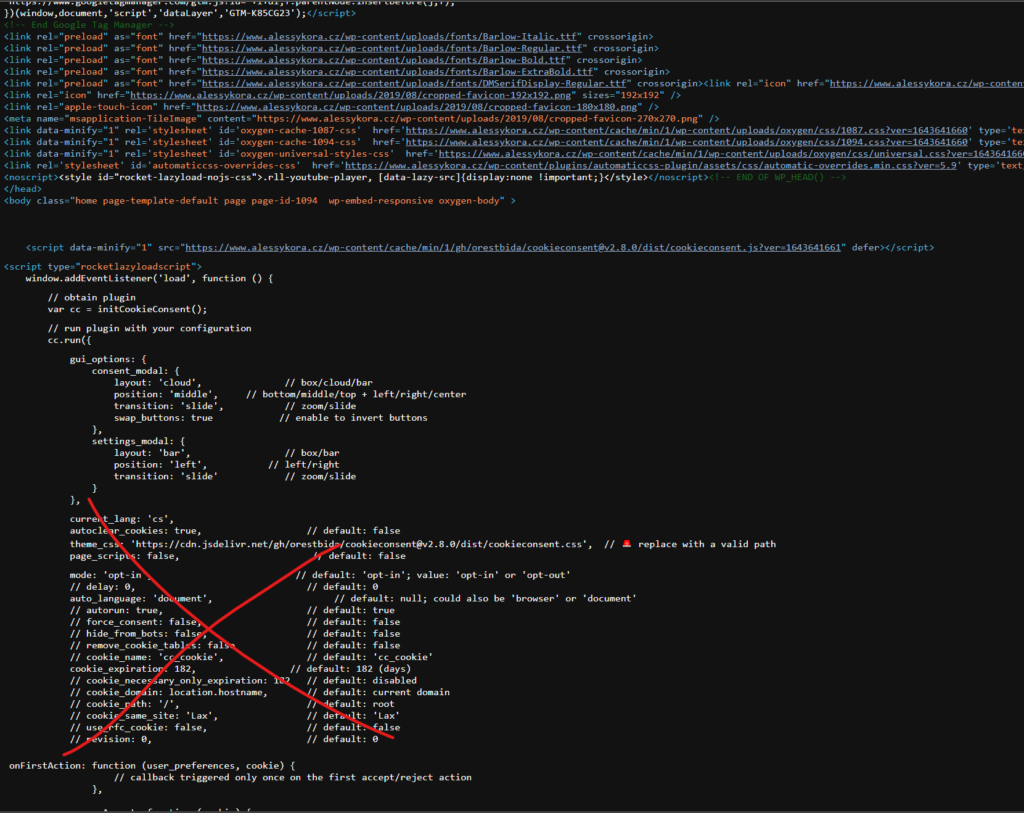Open the cropped-favicon-180x180.png apple-touch-icon link
Screen dimensions: 1024x813
(417, 107)
